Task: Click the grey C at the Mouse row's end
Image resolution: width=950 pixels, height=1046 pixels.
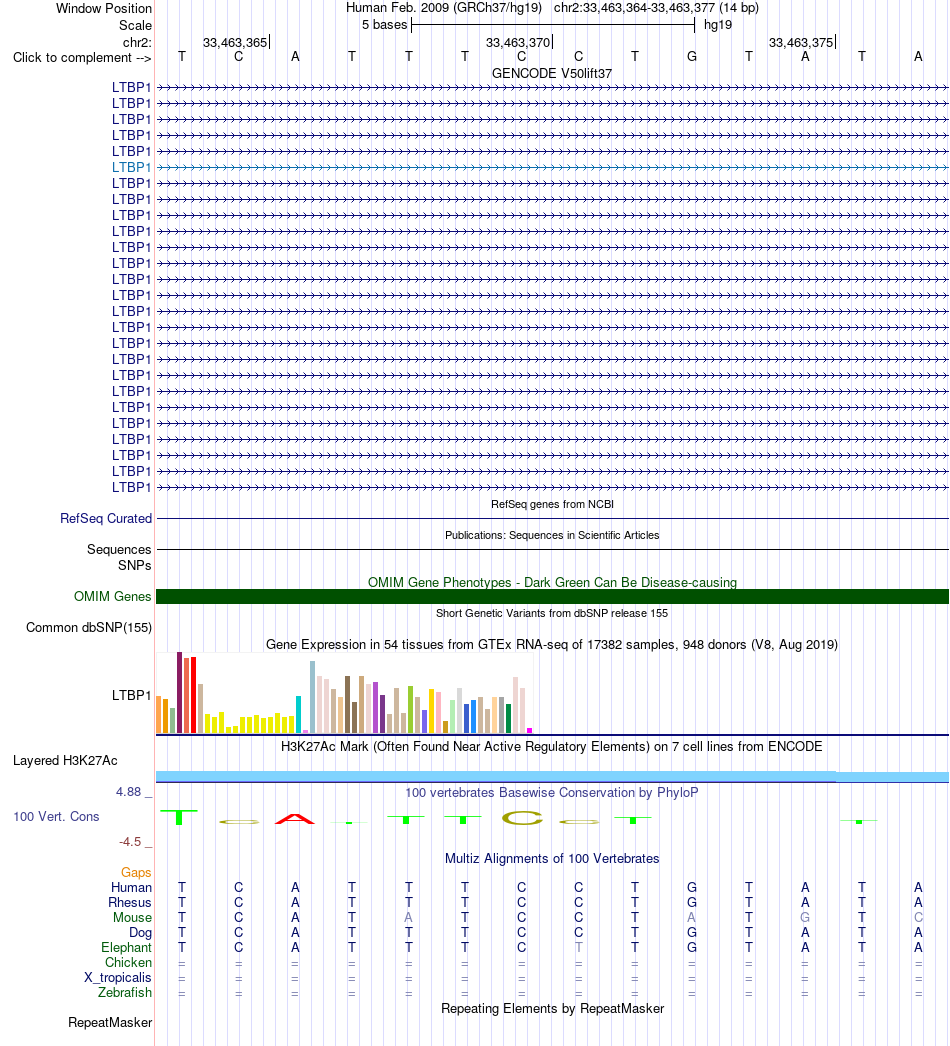Action: point(919,917)
